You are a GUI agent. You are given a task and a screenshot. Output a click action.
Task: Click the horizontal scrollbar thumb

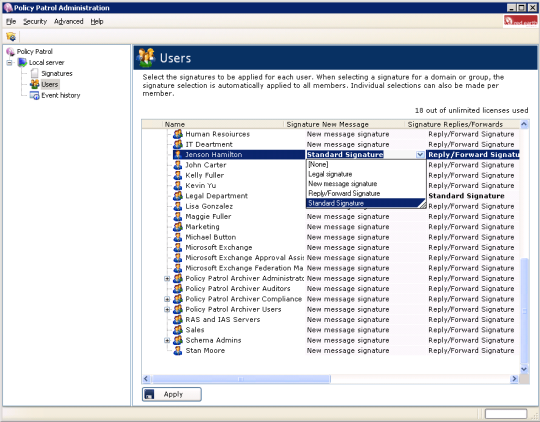click(x=241, y=379)
